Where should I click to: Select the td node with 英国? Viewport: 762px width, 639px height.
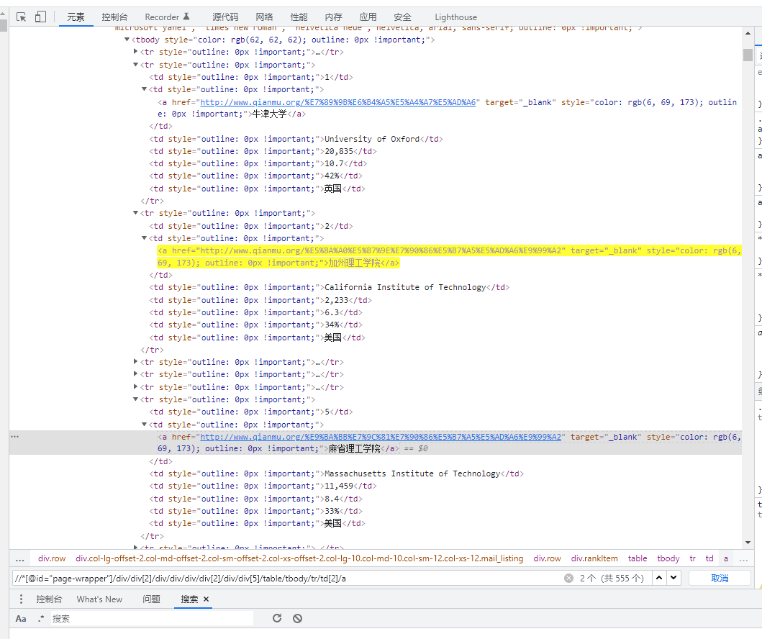257,189
